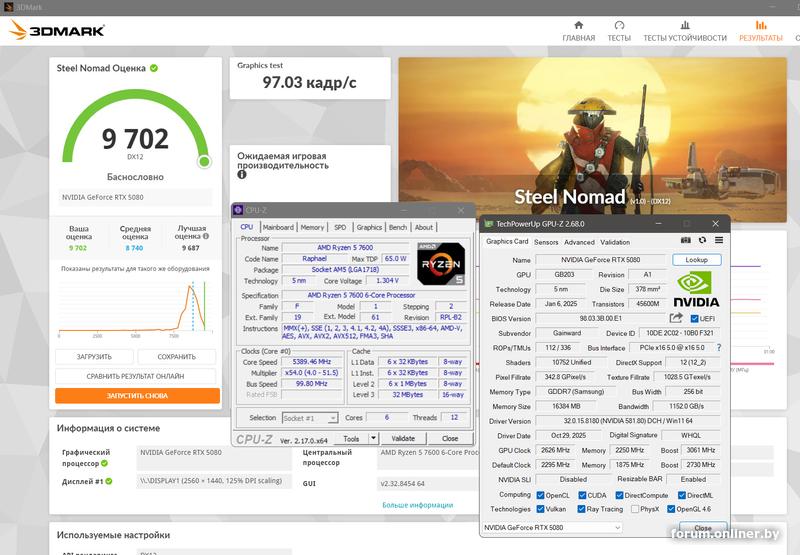Select the CPU-Z CPU tab
This screenshot has height=555, width=800.
point(247,226)
